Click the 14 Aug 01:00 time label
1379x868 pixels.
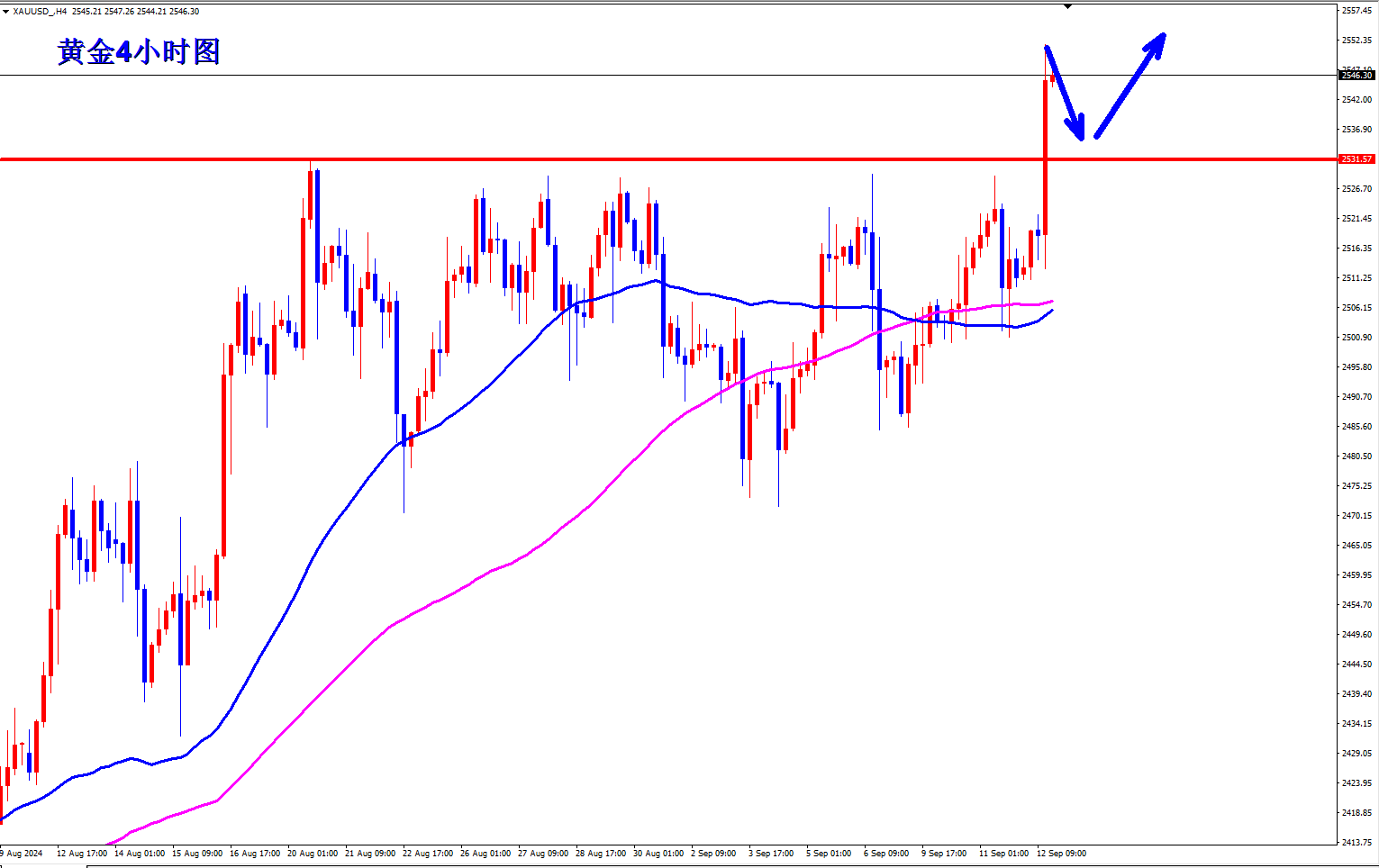[x=140, y=854]
